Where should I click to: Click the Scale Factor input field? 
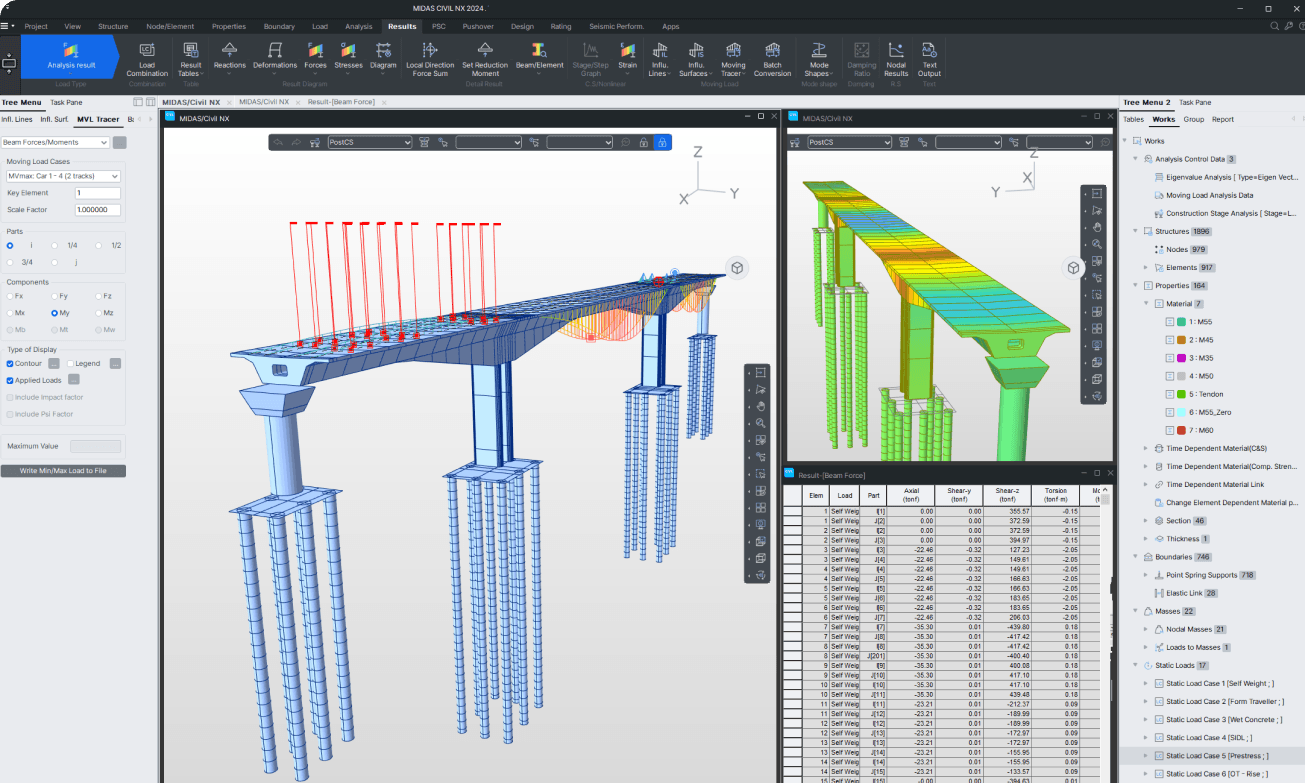[97, 210]
